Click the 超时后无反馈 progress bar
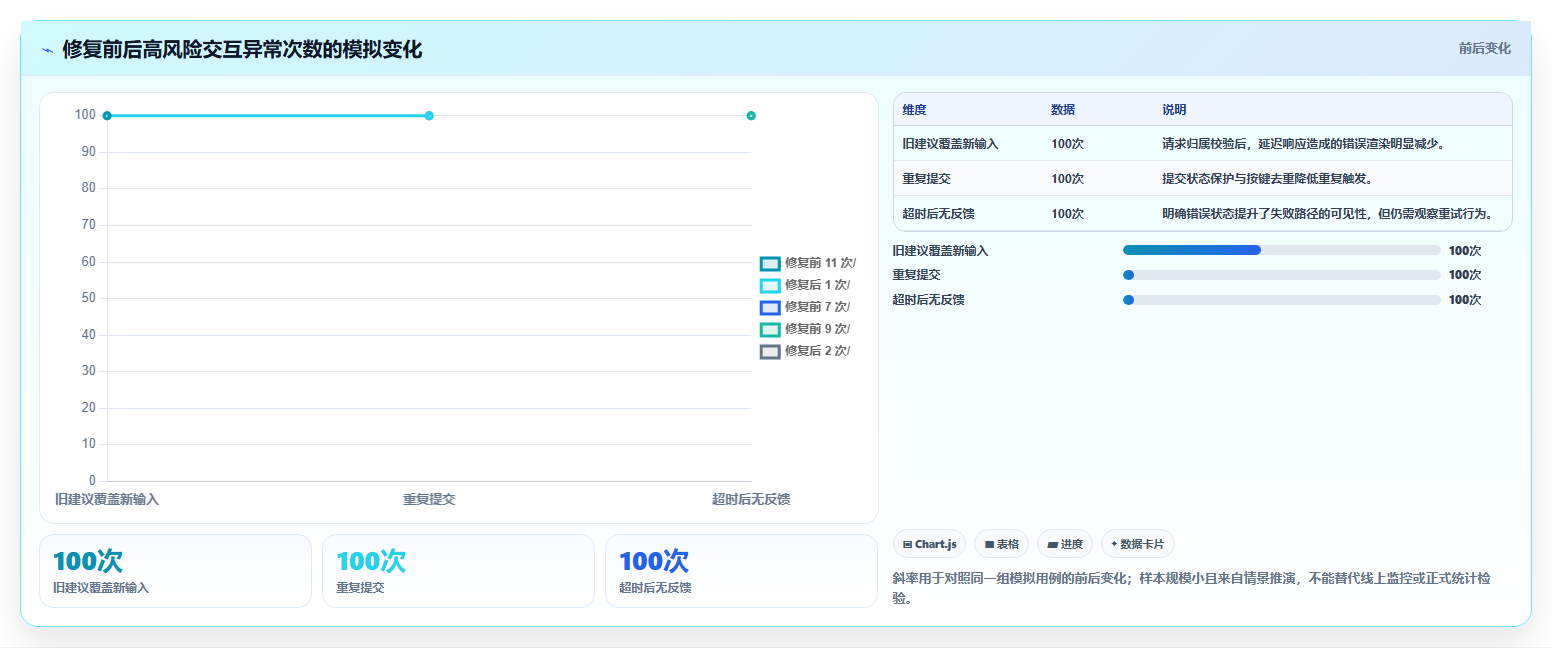This screenshot has width=1552, height=648. point(1281,299)
